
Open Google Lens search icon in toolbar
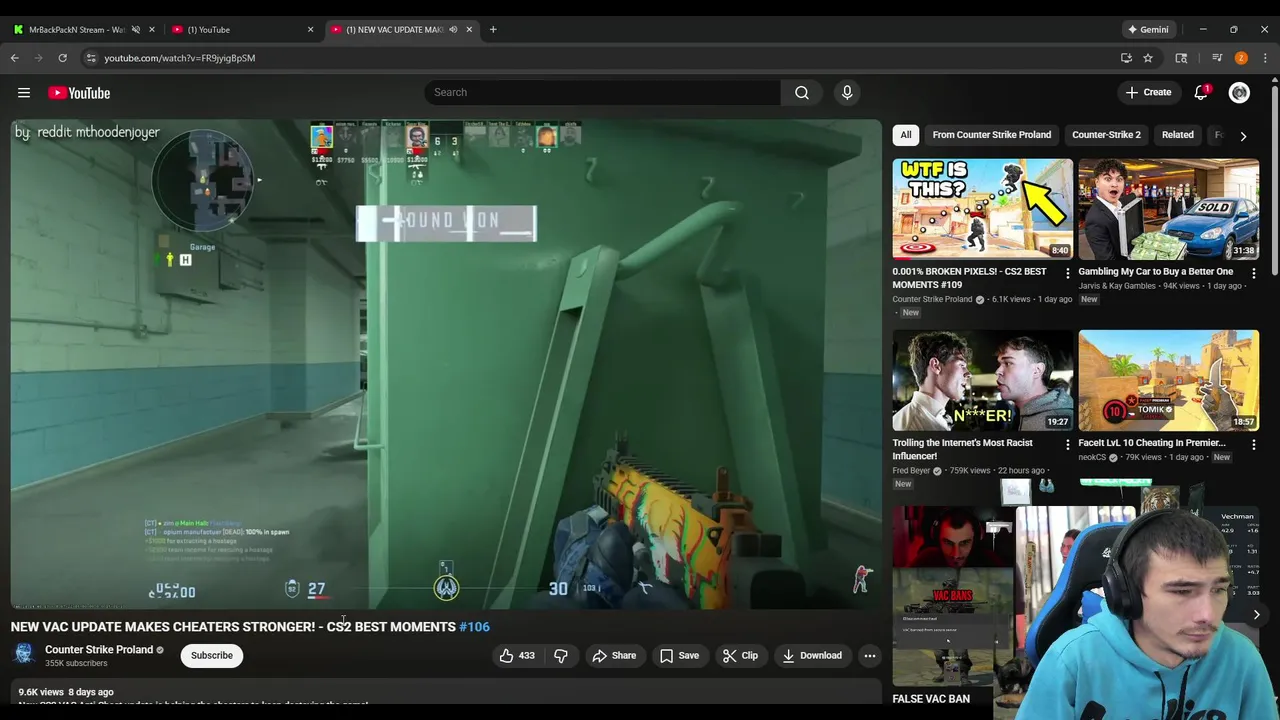coord(1181,58)
